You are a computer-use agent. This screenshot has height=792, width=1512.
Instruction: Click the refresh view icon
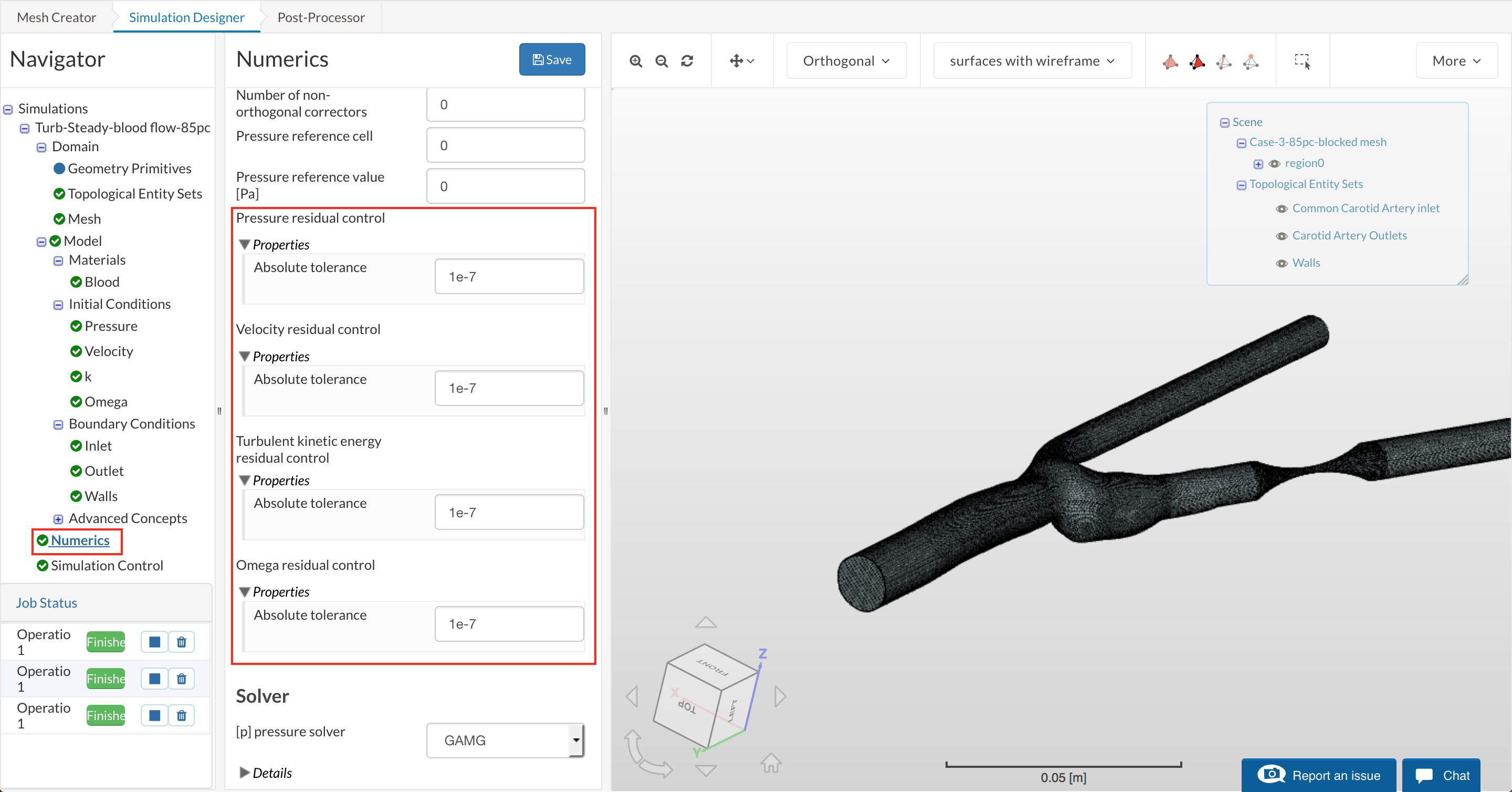[687, 61]
